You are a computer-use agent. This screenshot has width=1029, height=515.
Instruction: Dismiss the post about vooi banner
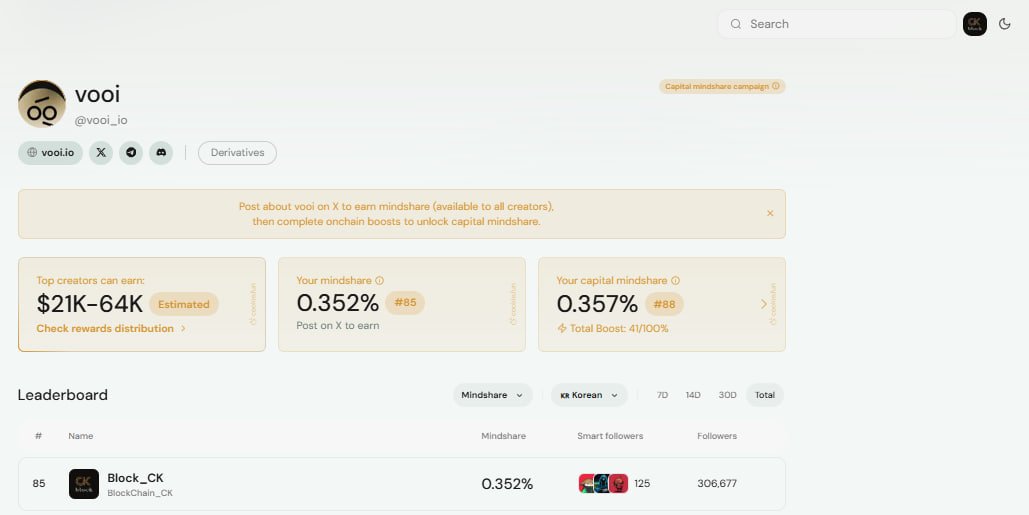coord(770,214)
